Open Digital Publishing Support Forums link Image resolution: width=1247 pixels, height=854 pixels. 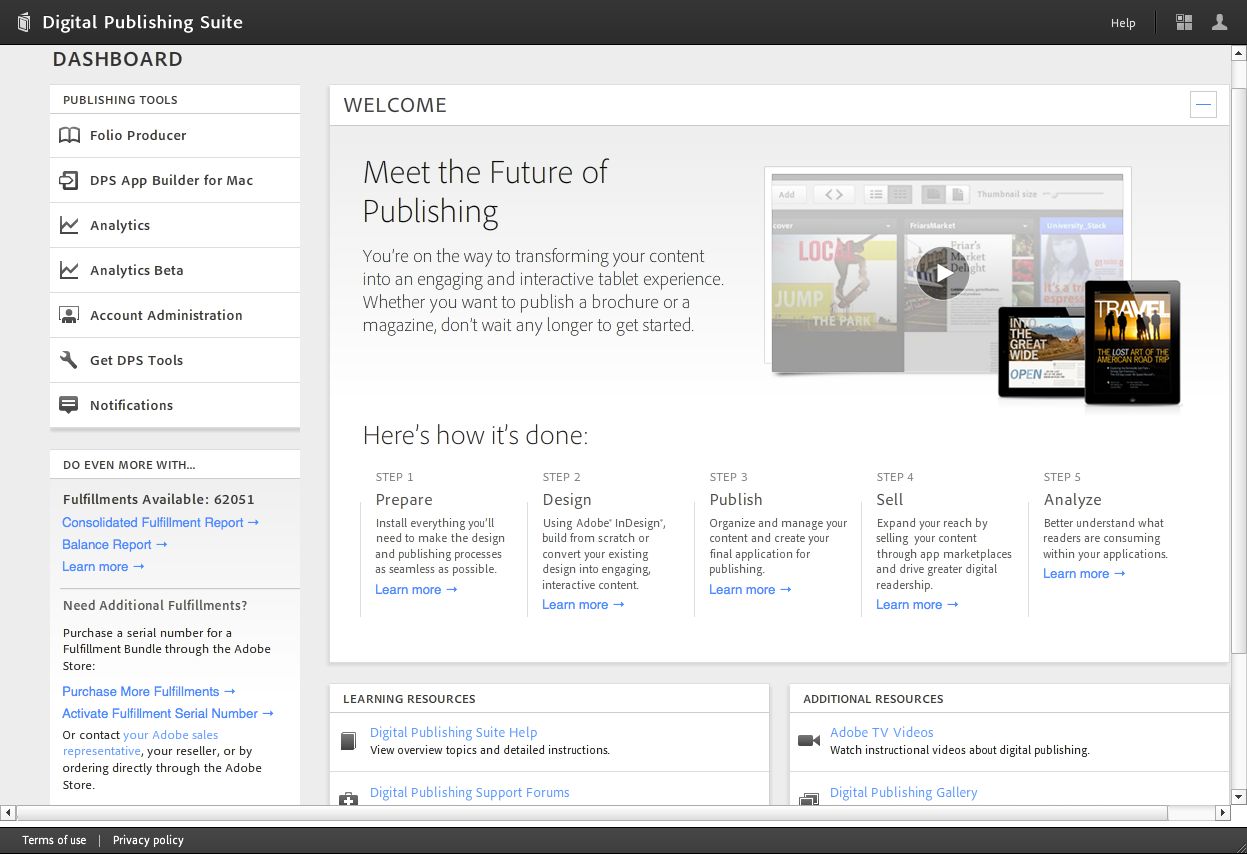click(x=469, y=792)
